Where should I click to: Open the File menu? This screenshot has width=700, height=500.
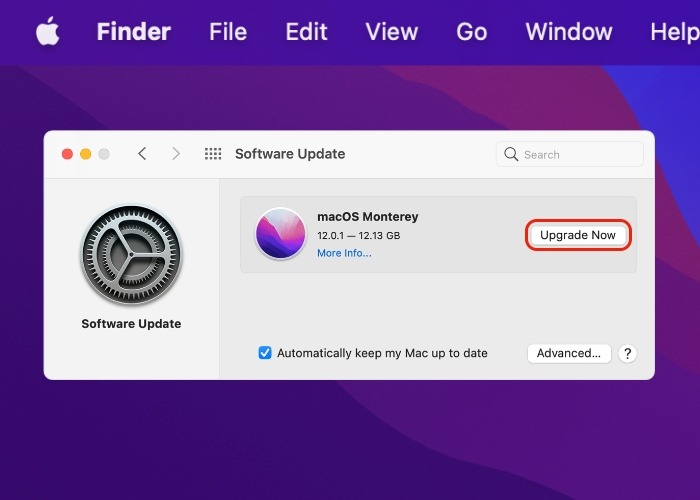pyautogui.click(x=228, y=32)
